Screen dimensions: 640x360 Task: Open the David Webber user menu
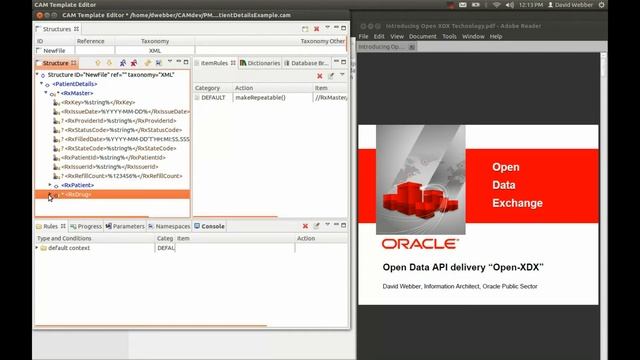pos(570,5)
